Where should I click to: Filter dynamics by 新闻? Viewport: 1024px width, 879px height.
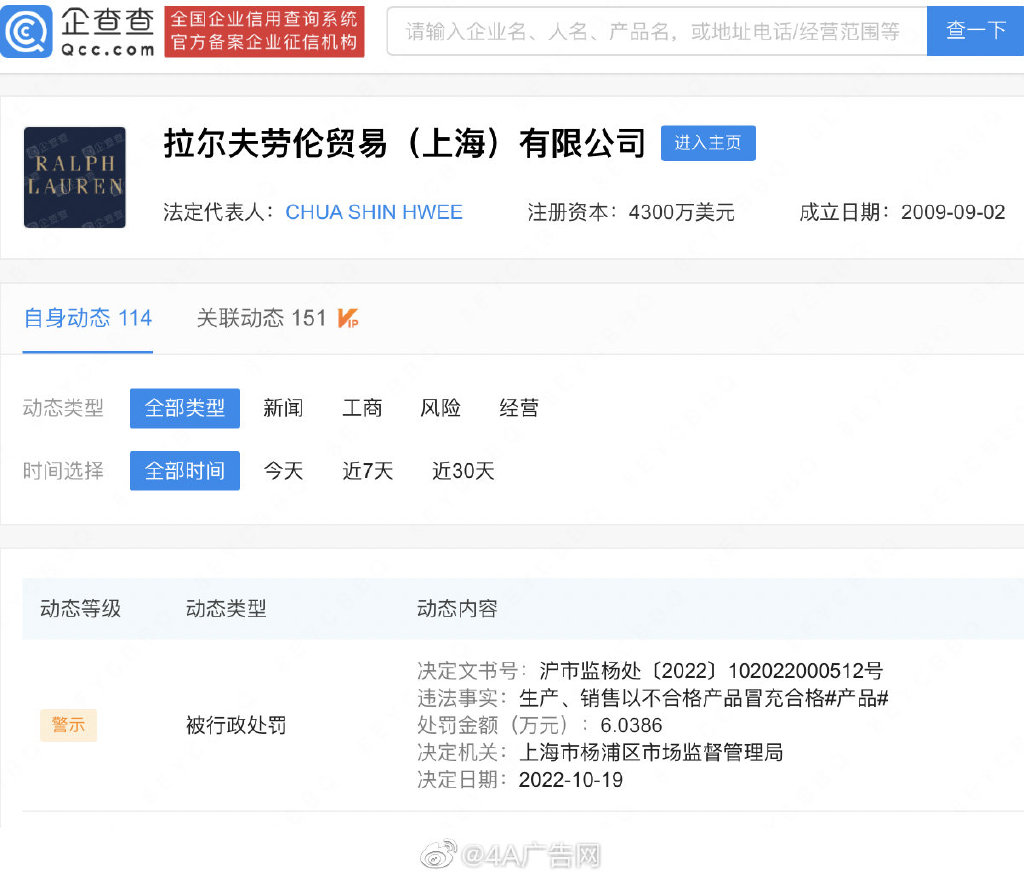[x=283, y=408]
